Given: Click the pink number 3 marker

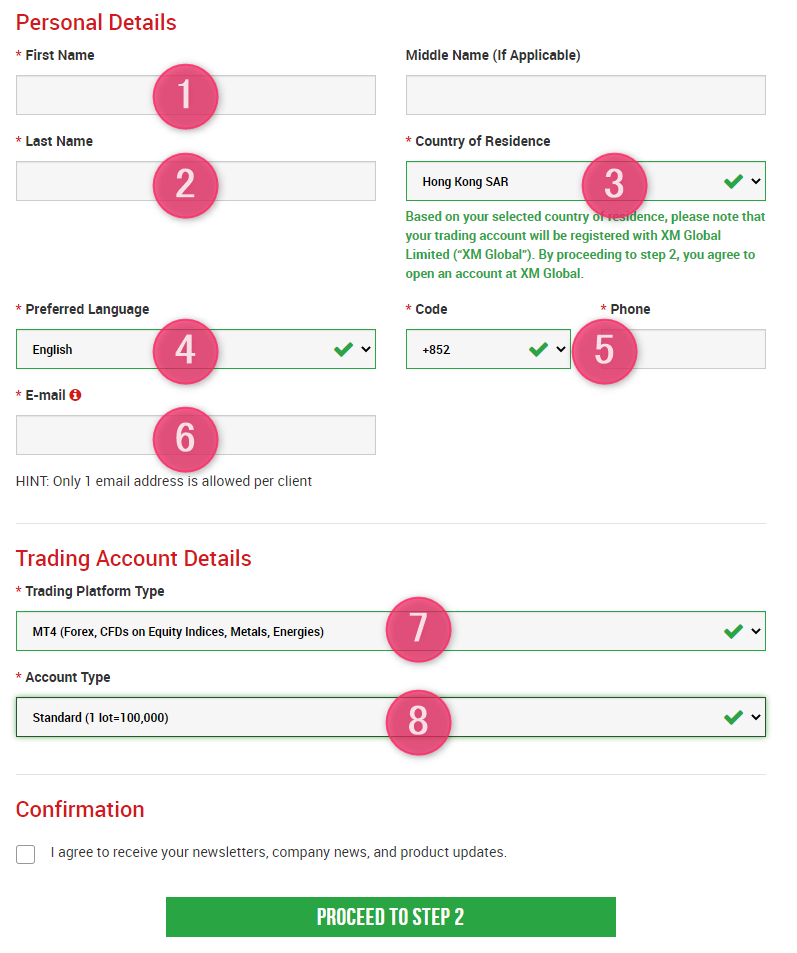Looking at the screenshot, I should [x=614, y=184].
